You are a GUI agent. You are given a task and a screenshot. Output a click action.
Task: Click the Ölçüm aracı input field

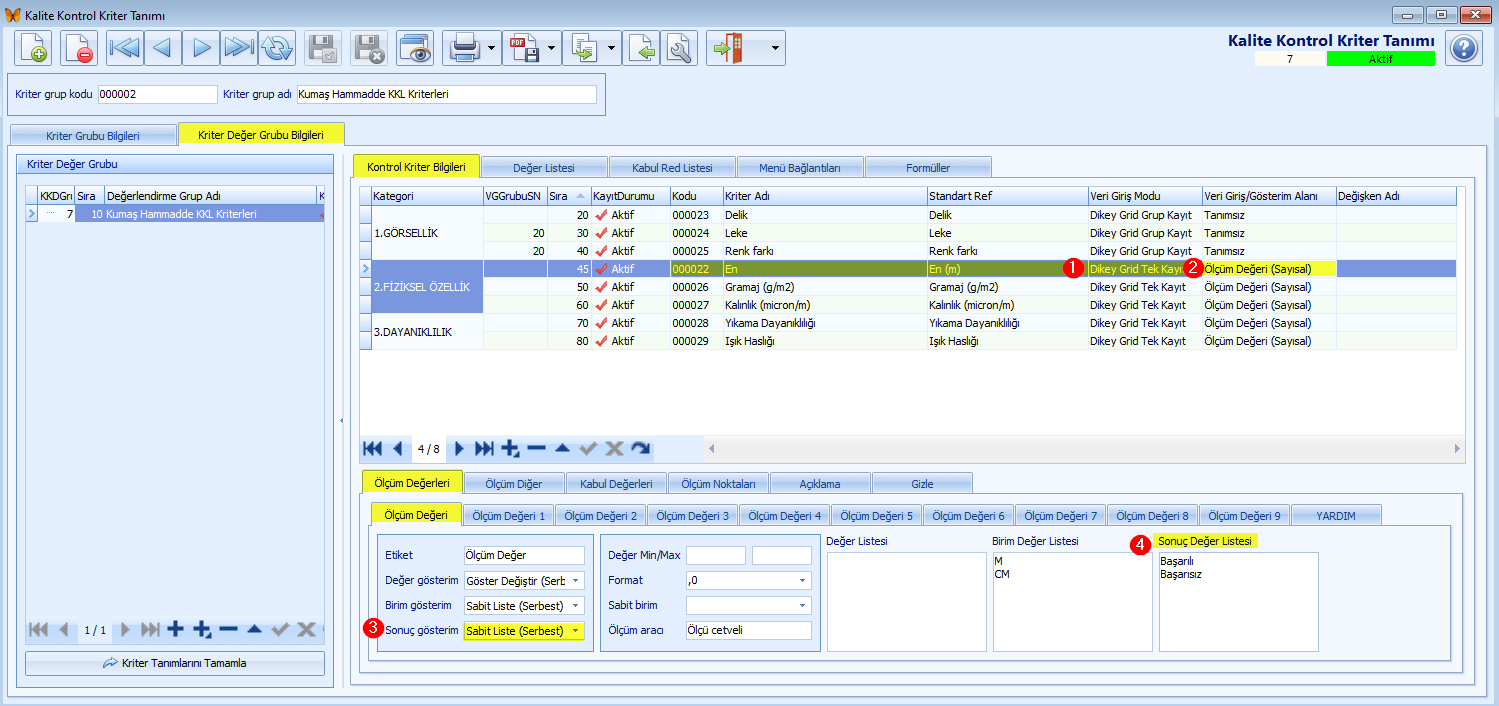[749, 630]
